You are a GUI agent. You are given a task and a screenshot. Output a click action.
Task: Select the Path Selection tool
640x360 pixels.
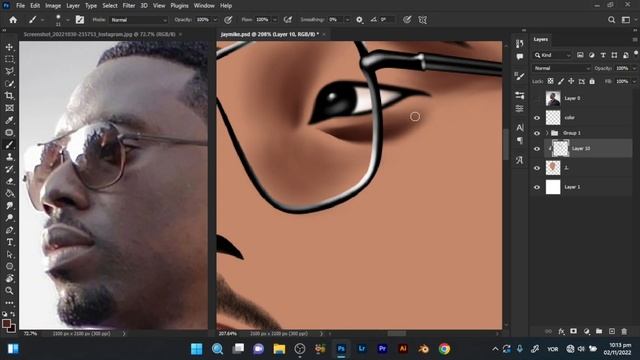[x=9, y=255]
